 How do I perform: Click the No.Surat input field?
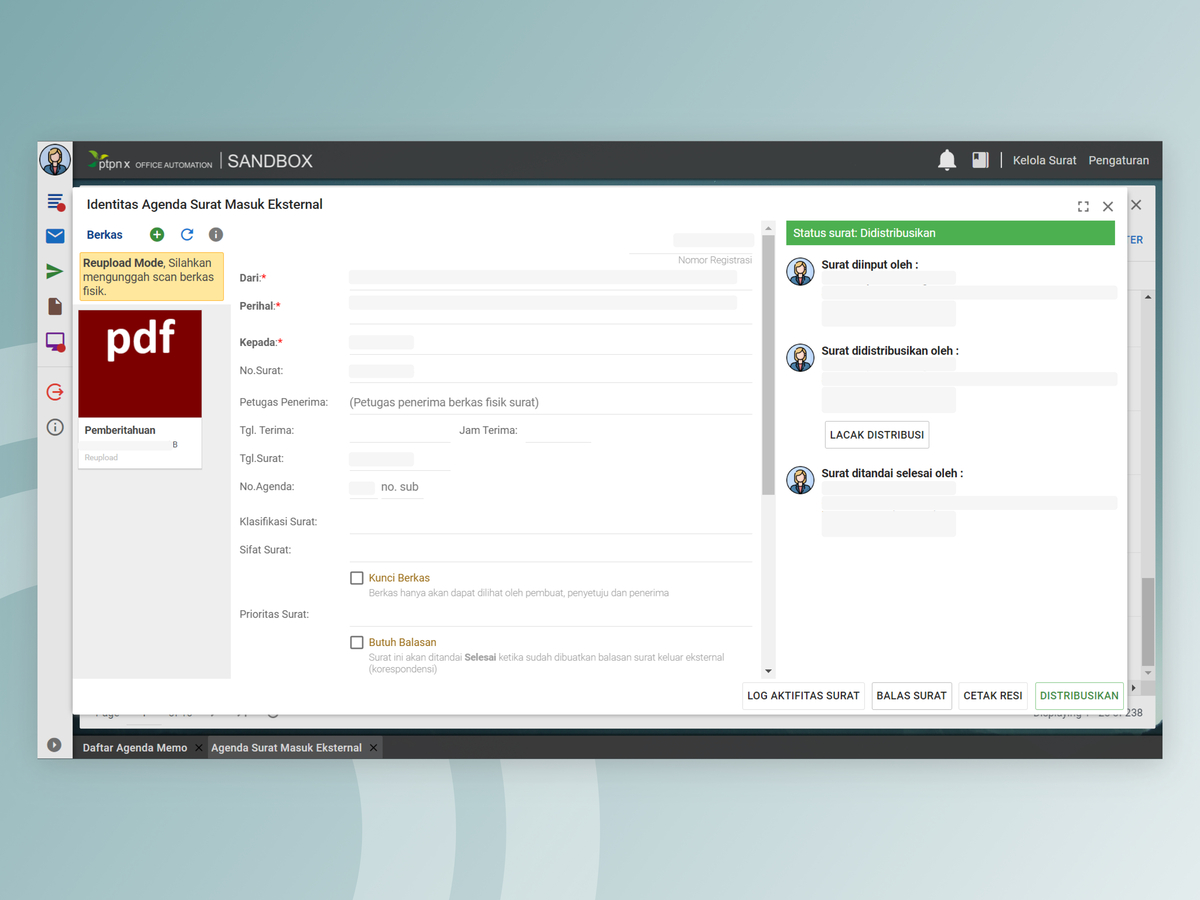[x=550, y=370]
